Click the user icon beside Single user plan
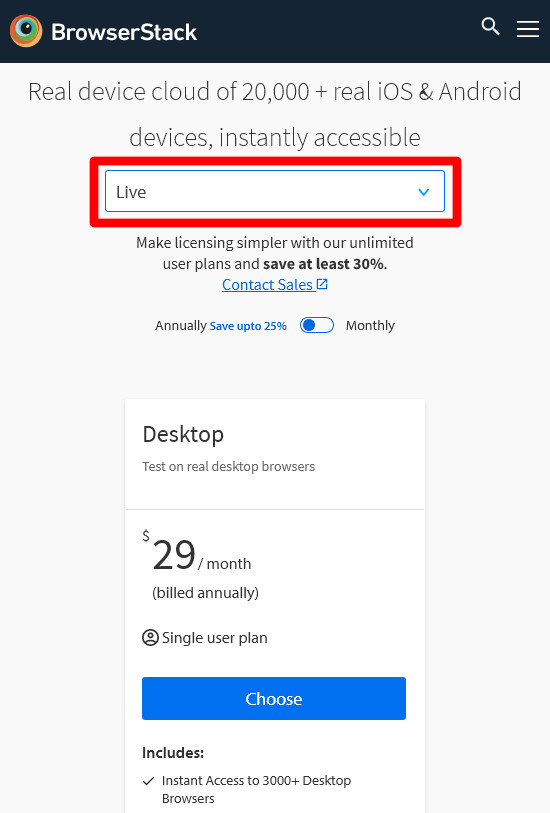This screenshot has width=550, height=813. tap(150, 637)
